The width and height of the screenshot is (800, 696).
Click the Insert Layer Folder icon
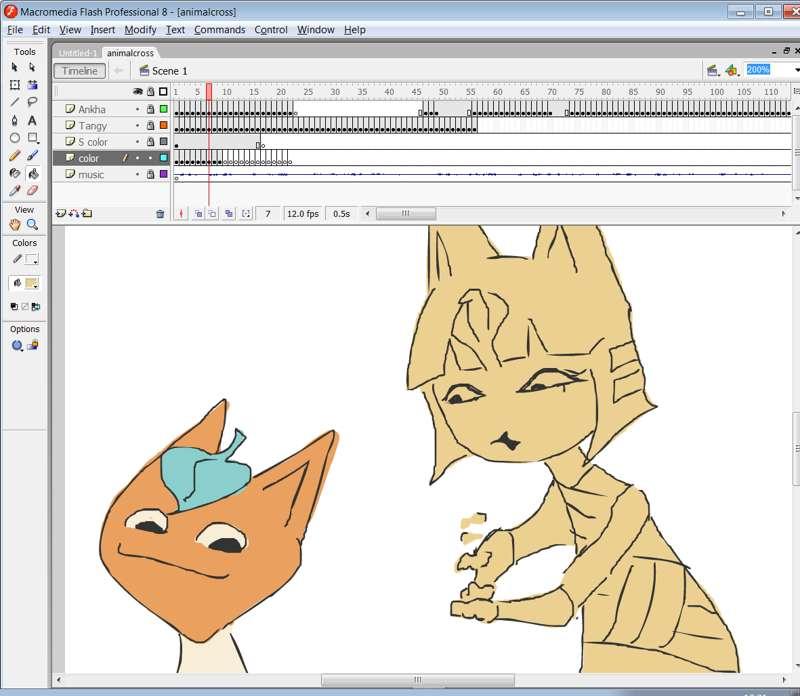[87, 214]
